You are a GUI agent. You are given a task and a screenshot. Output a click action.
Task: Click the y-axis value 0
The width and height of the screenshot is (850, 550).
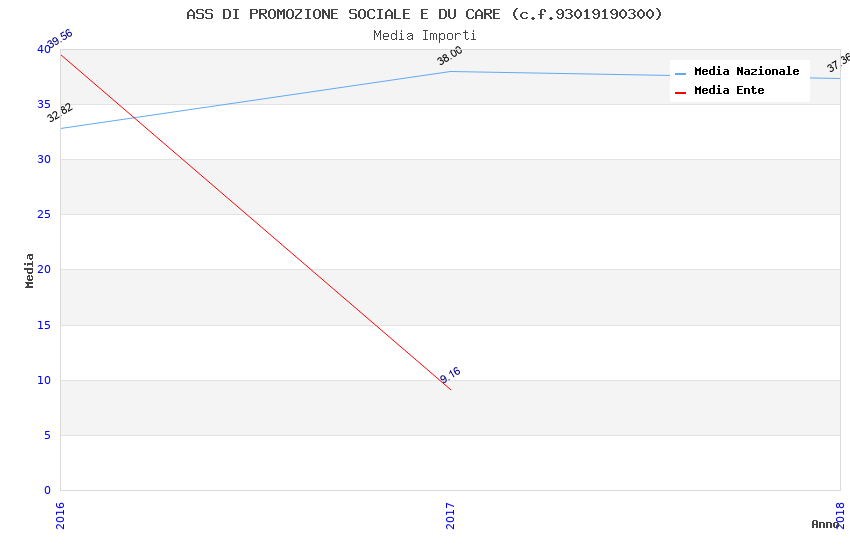pyautogui.click(x=48, y=490)
